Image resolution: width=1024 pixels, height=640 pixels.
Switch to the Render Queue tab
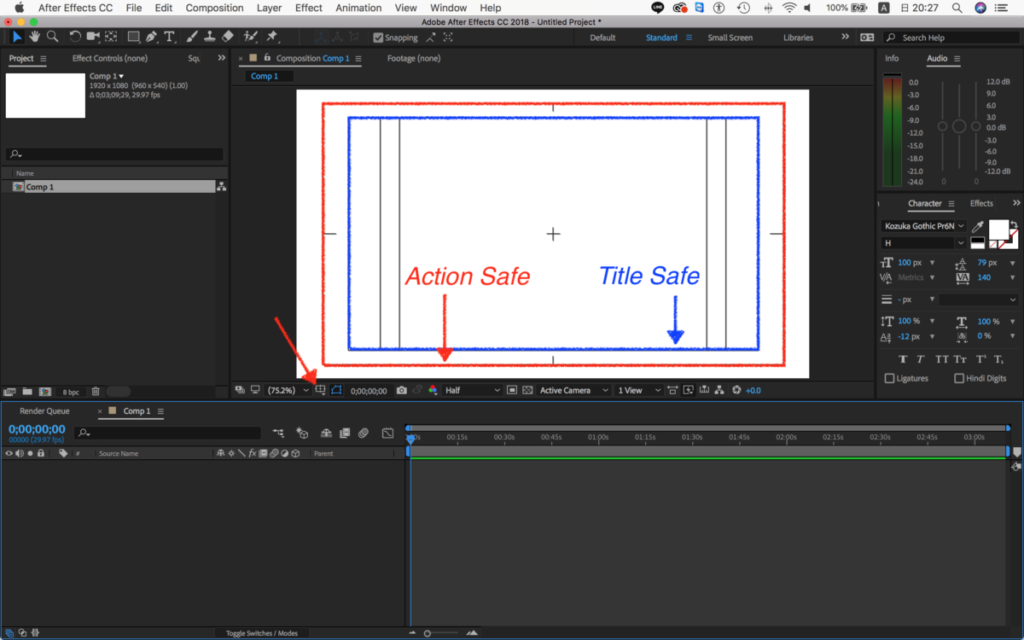click(45, 411)
